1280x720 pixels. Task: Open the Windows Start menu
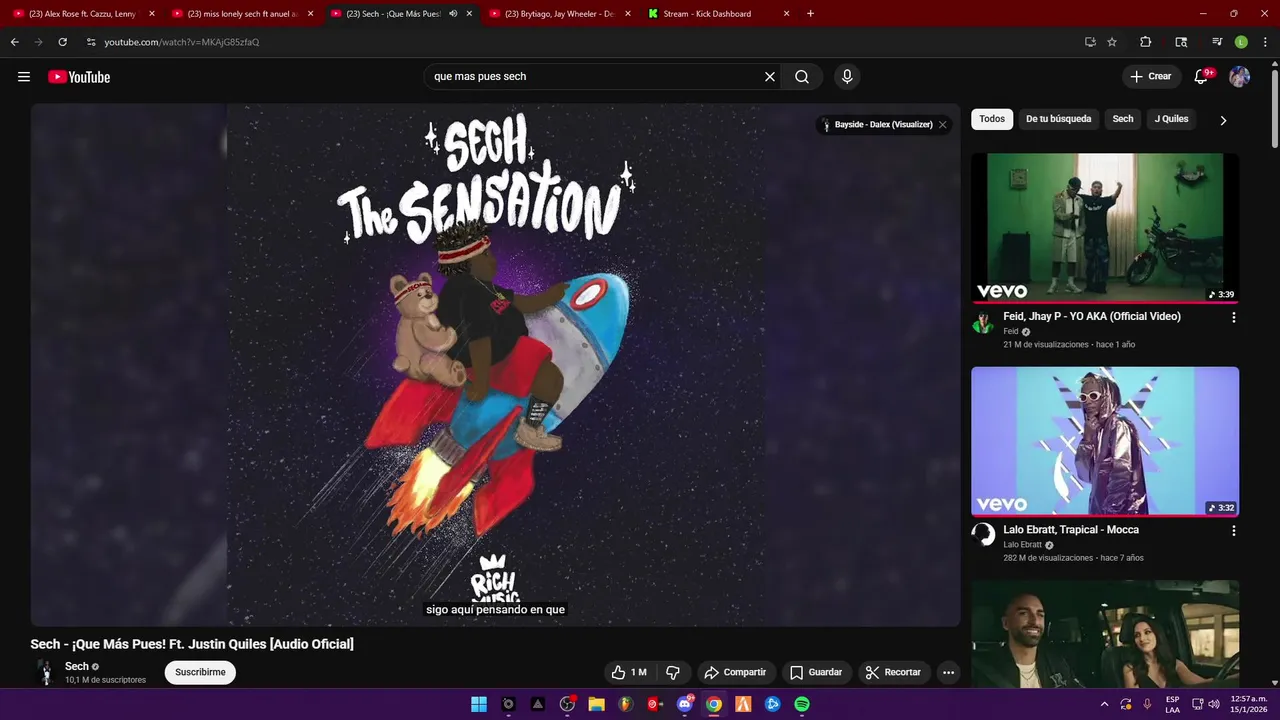[479, 704]
